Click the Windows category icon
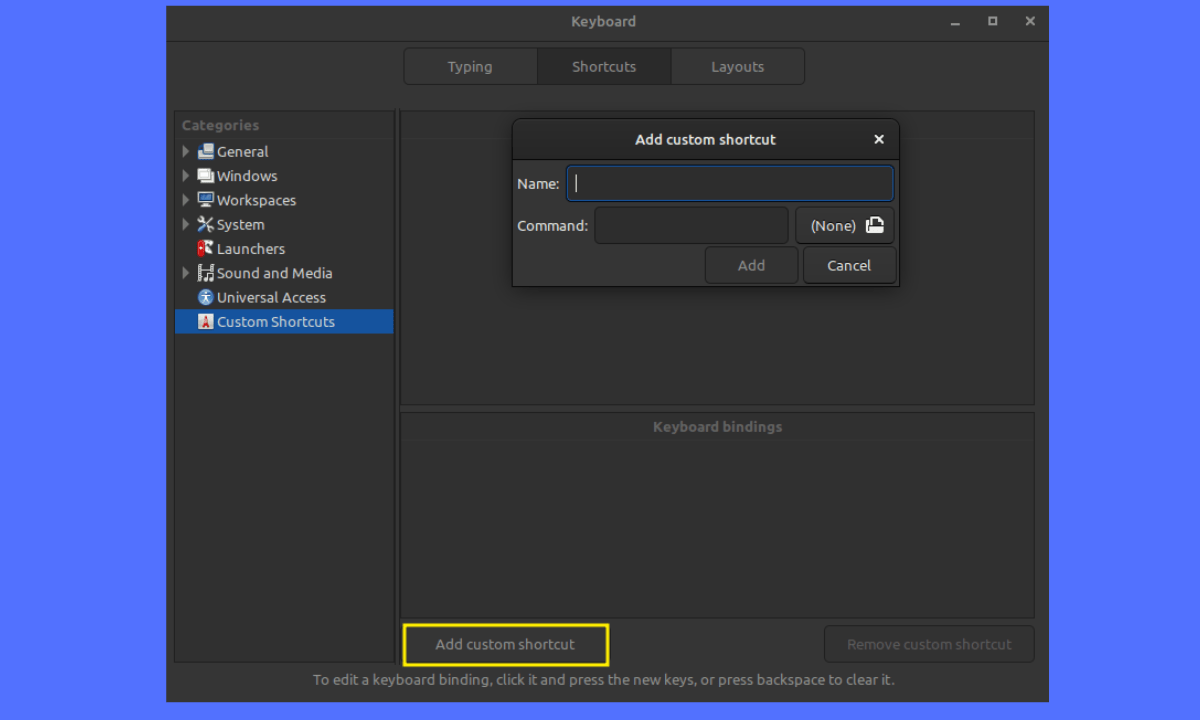 [x=206, y=176]
